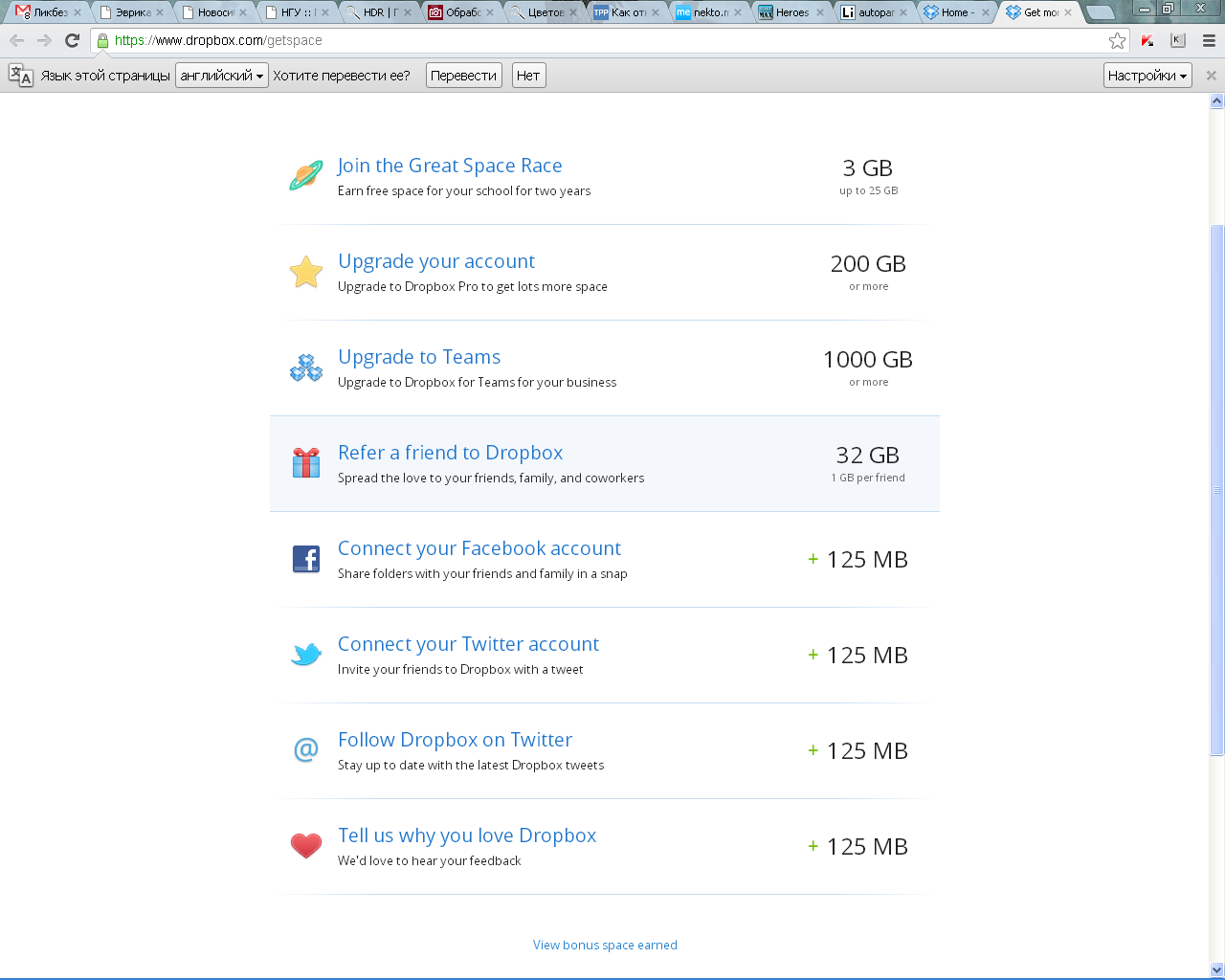Click the 3 GB Space Race amount
1225x980 pixels.
tap(868, 168)
